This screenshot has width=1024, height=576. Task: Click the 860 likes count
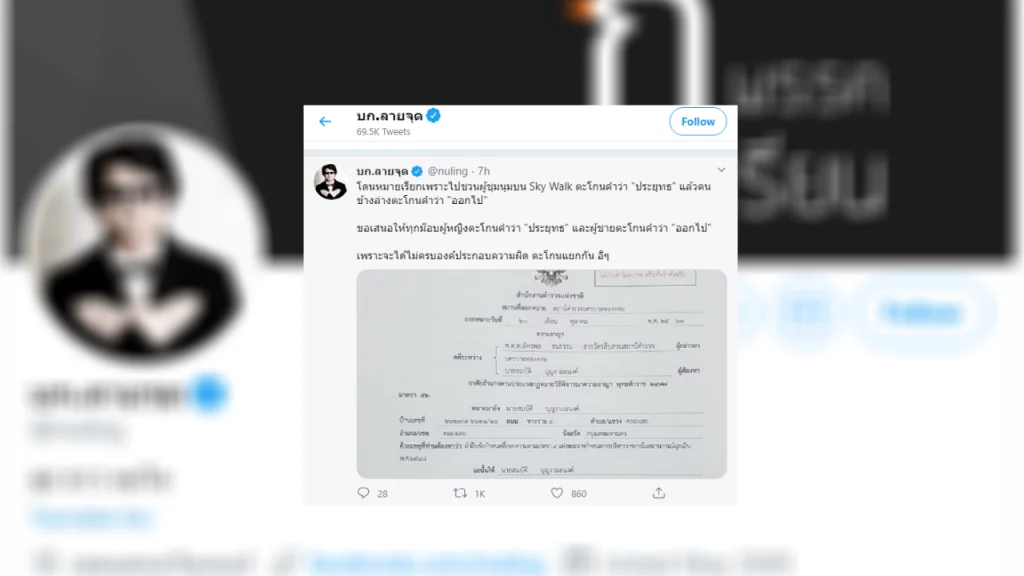point(579,494)
